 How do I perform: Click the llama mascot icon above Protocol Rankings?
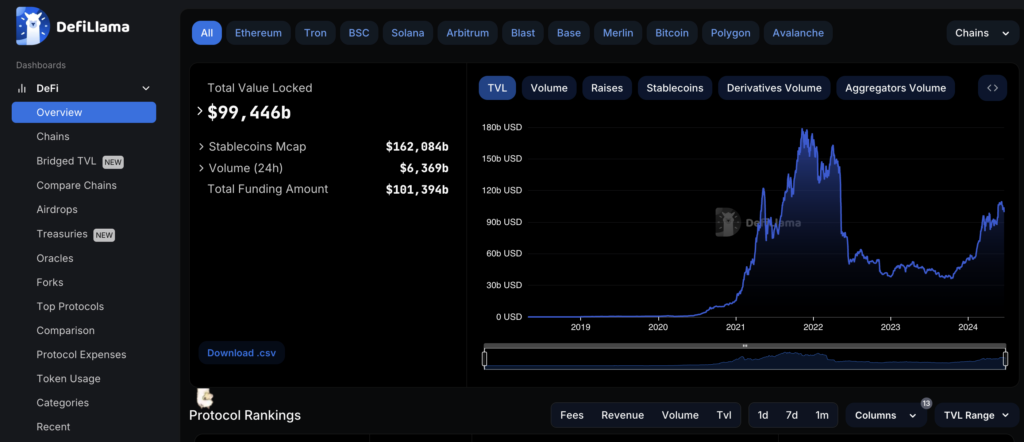click(x=205, y=398)
